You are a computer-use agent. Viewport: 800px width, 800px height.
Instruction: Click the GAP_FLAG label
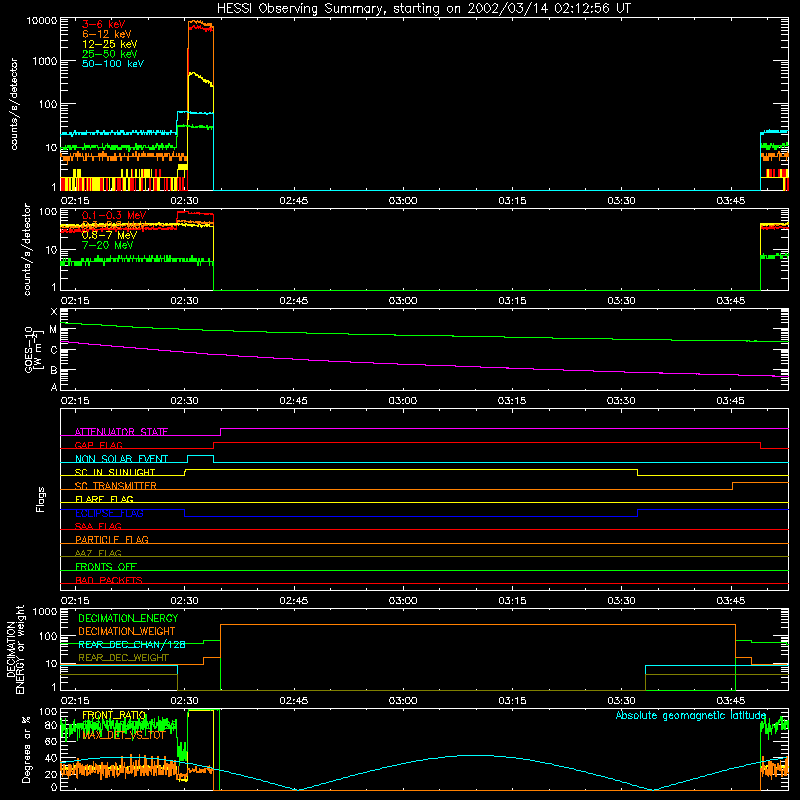[98, 445]
